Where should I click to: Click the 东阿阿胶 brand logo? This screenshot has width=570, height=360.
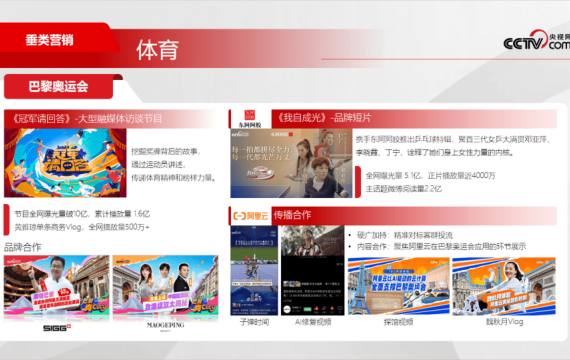click(250, 119)
